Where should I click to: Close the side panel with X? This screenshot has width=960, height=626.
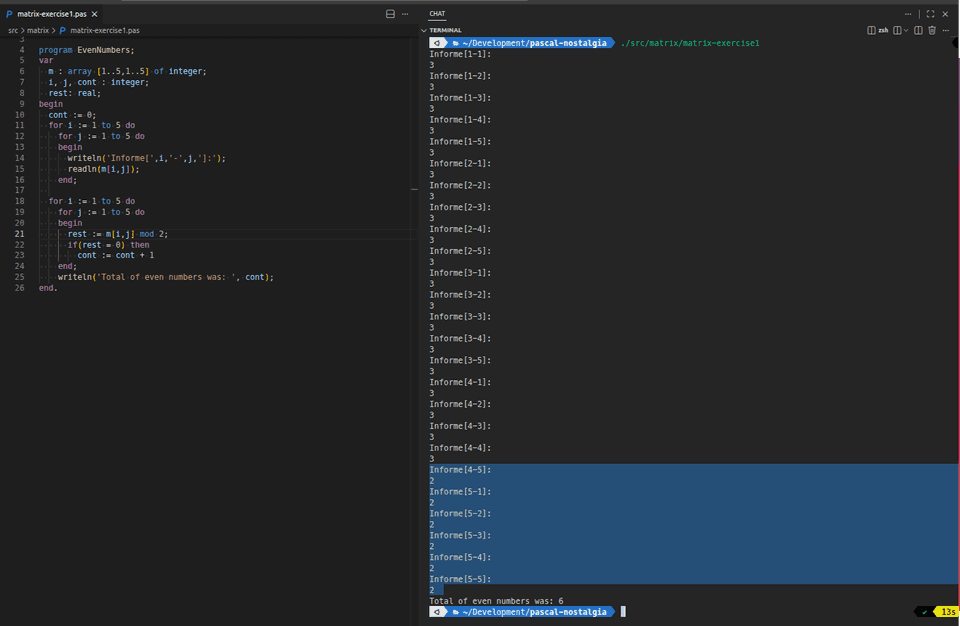tap(945, 14)
